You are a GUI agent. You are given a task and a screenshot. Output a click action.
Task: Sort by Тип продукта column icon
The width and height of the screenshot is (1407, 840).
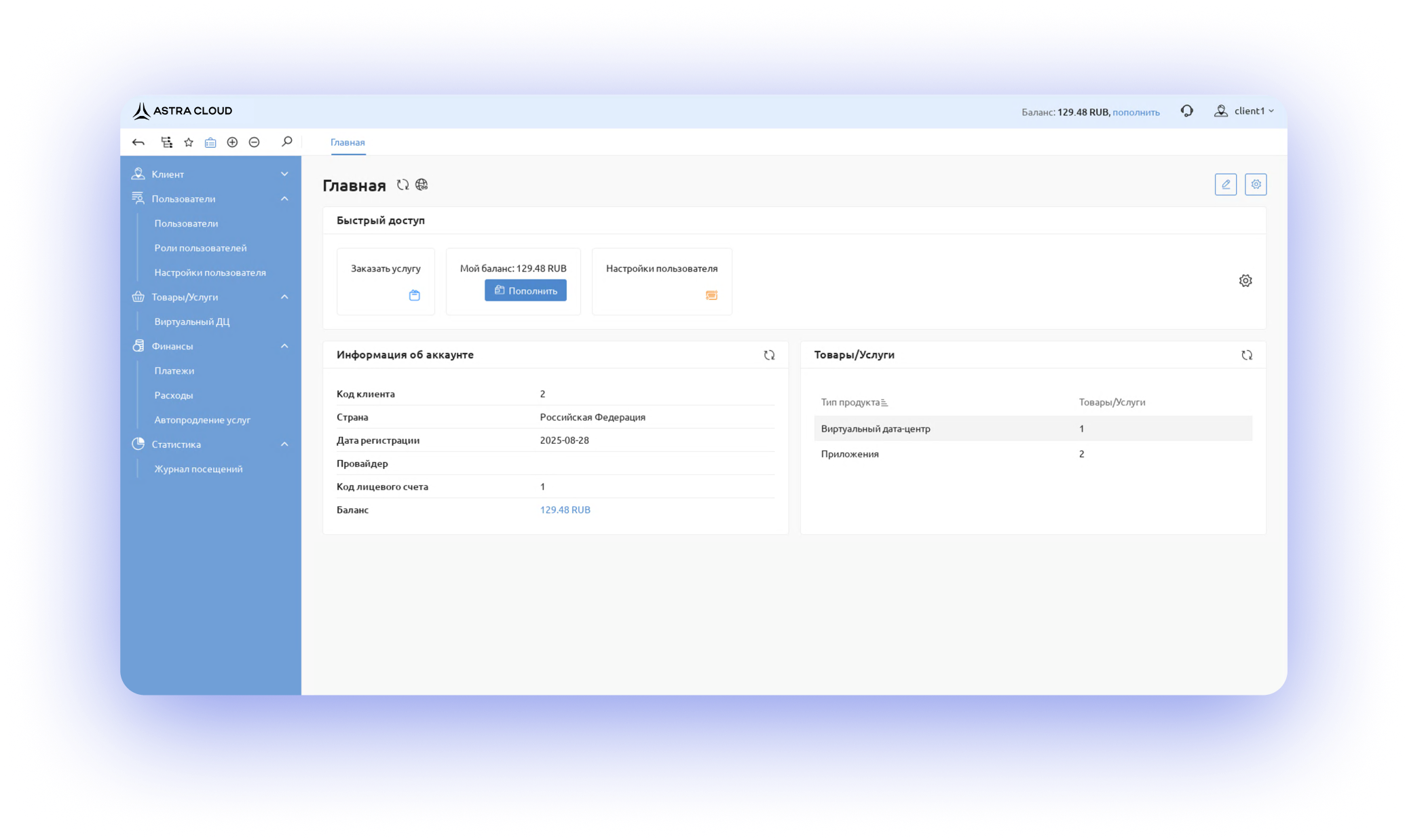click(884, 403)
